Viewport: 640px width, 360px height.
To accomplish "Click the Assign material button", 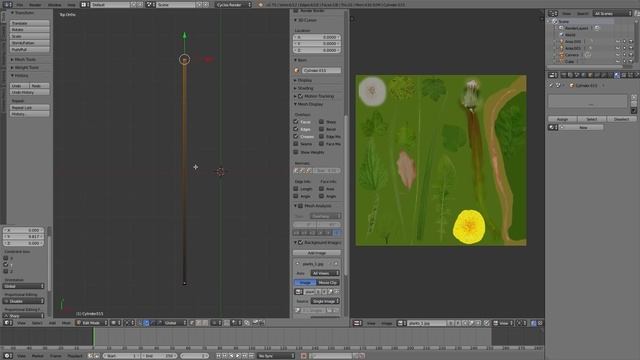I will tap(562, 119).
